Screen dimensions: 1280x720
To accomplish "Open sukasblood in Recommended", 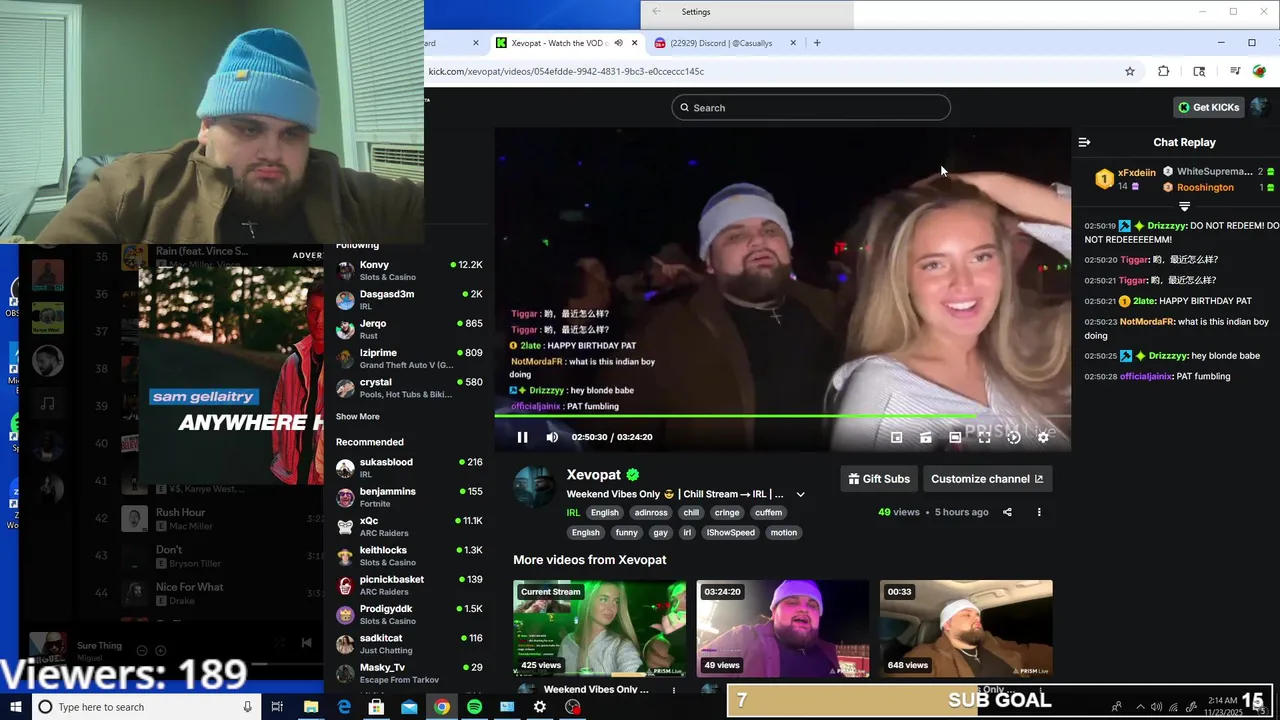I will (409, 468).
